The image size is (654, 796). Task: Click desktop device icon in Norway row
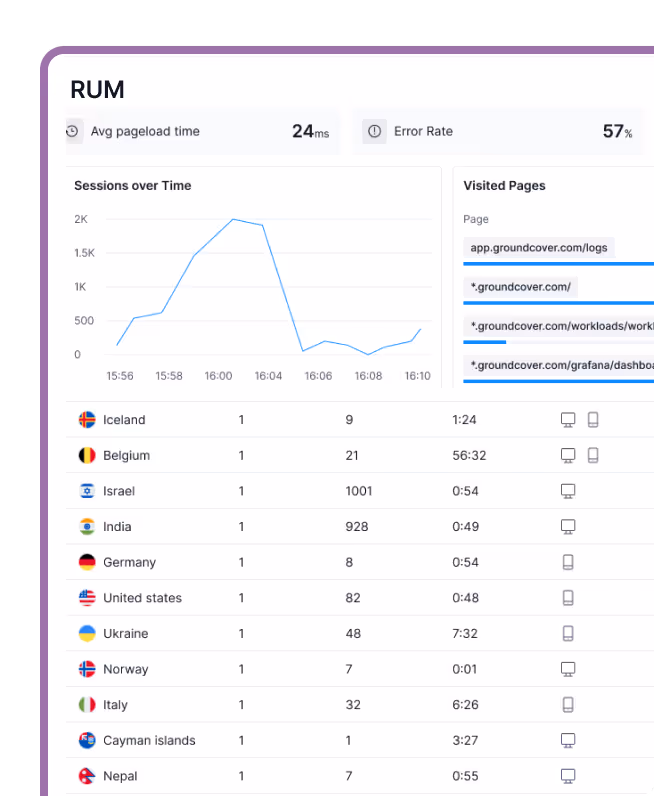pyautogui.click(x=568, y=669)
